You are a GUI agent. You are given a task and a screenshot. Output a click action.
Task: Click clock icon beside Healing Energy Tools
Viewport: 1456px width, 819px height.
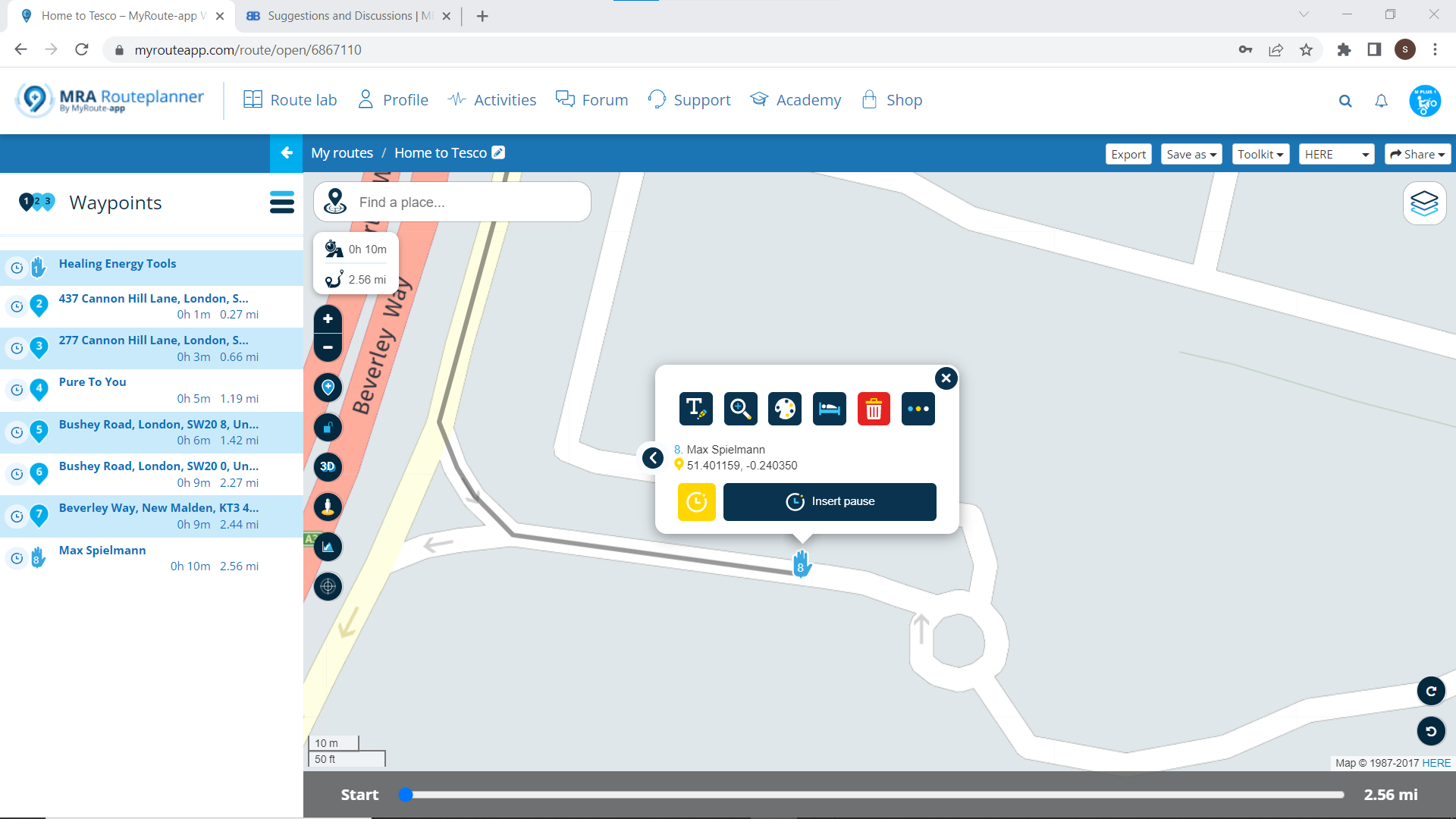(17, 268)
